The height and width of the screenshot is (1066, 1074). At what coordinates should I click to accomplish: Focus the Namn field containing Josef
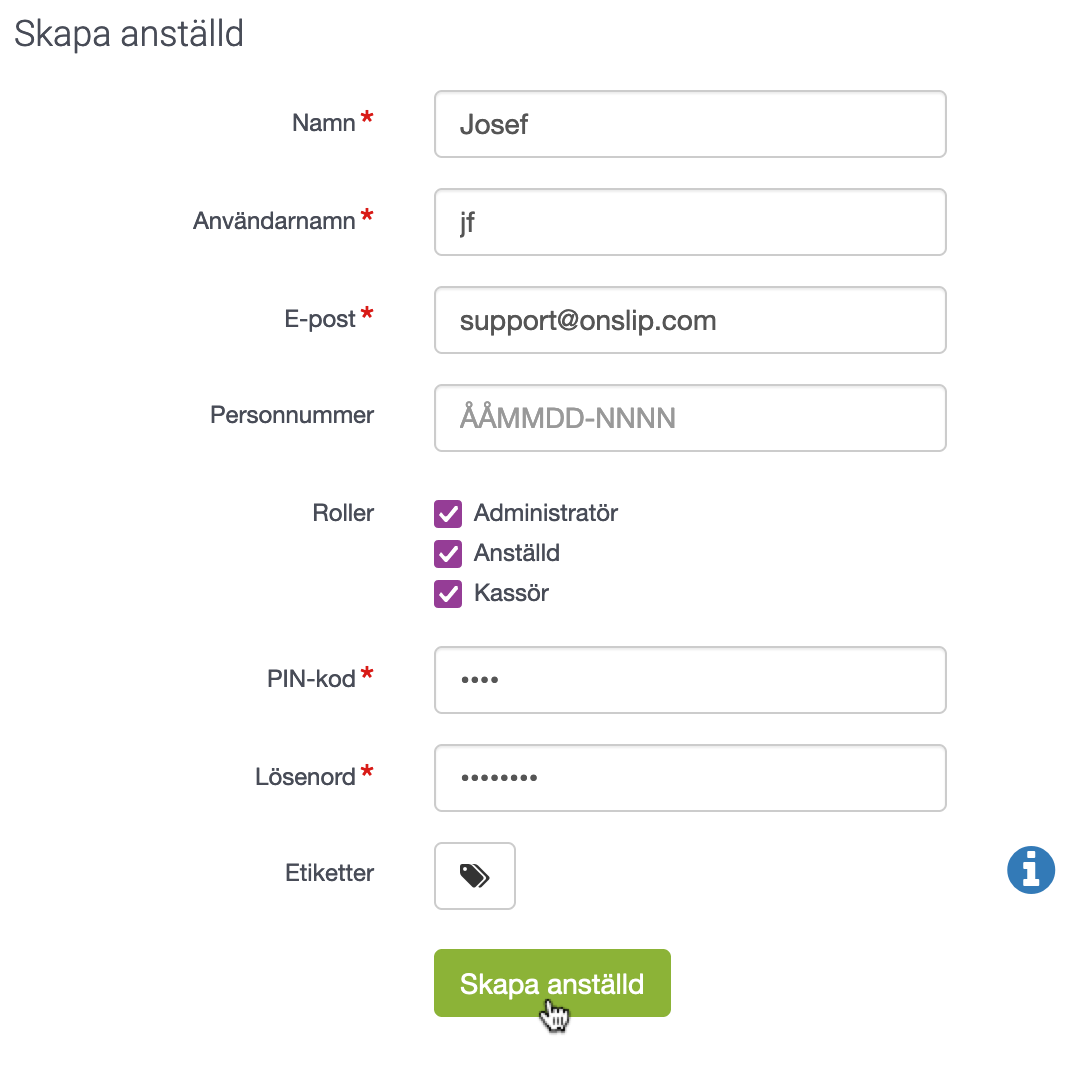[690, 124]
